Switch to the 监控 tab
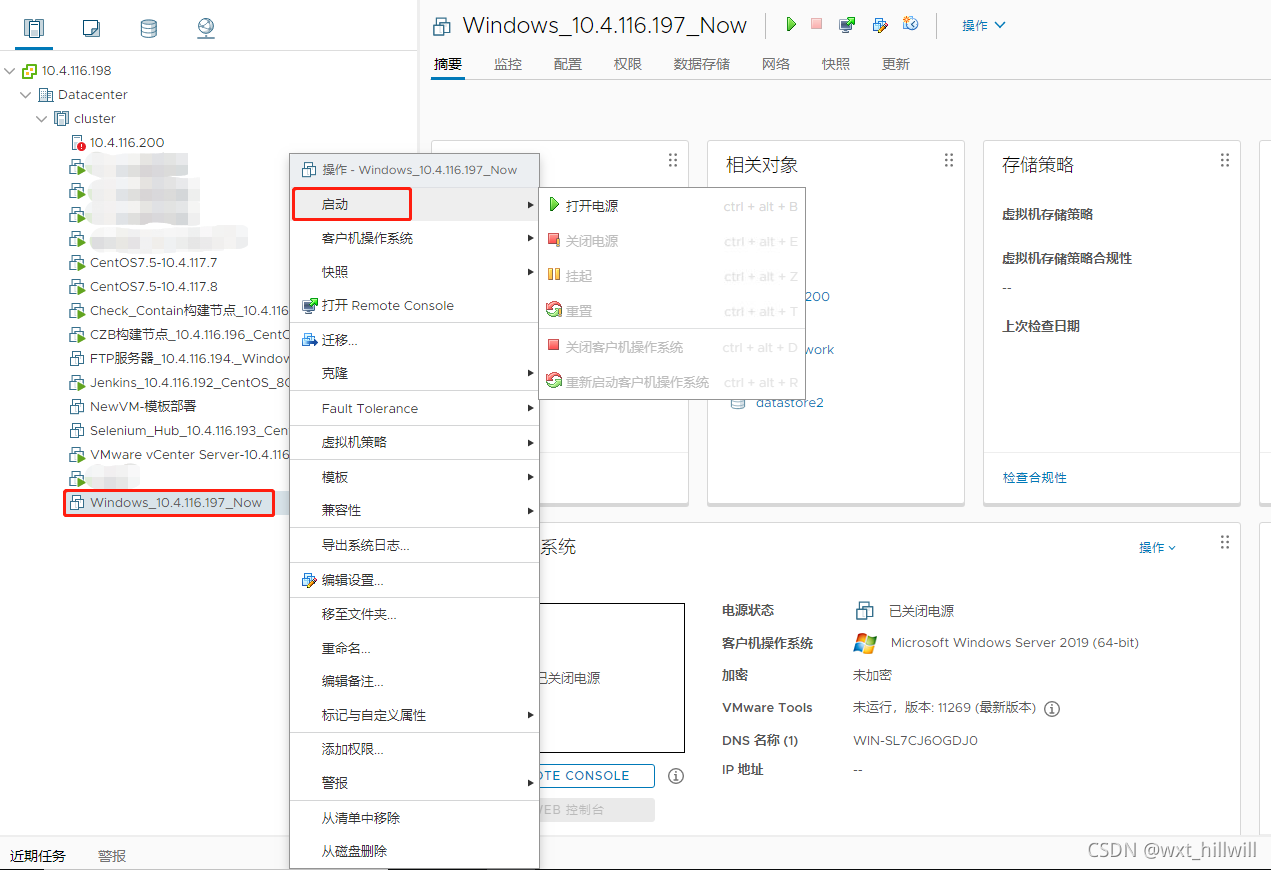 tap(508, 64)
